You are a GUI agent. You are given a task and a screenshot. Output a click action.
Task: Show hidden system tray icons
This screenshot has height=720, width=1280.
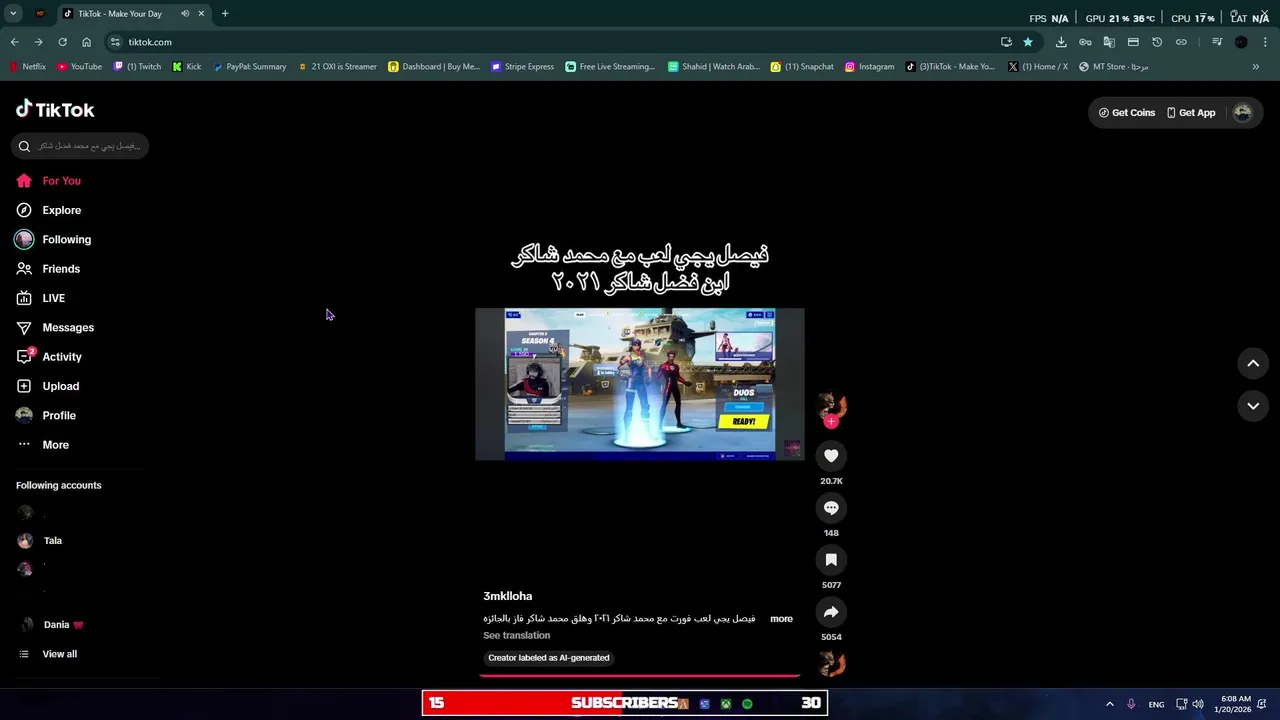[x=1109, y=704]
